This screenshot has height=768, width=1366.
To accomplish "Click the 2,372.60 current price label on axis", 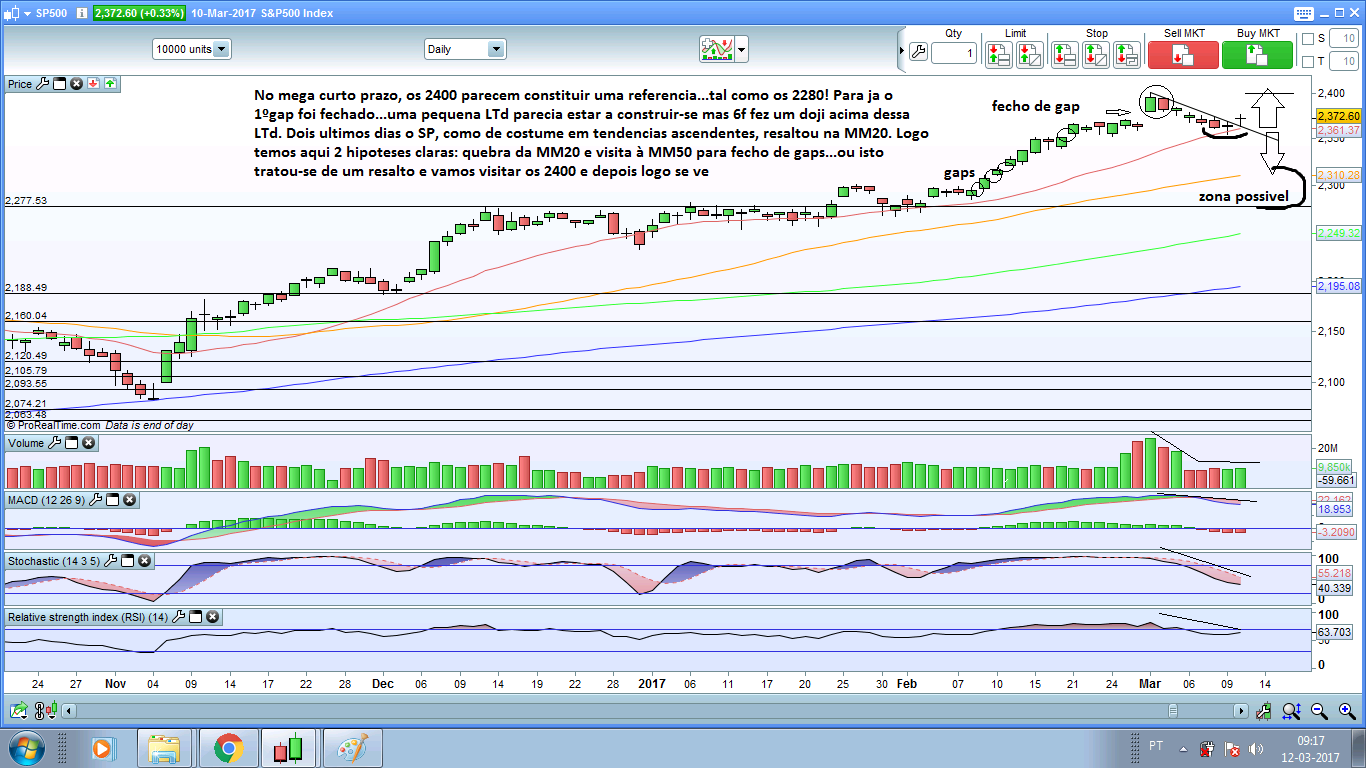I will tap(1340, 116).
